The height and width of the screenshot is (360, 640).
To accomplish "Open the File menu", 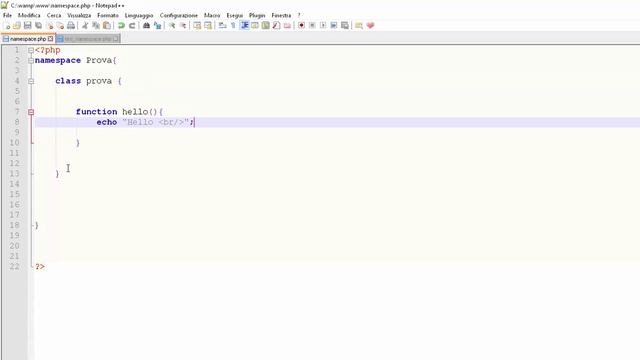I will tap(7, 15).
